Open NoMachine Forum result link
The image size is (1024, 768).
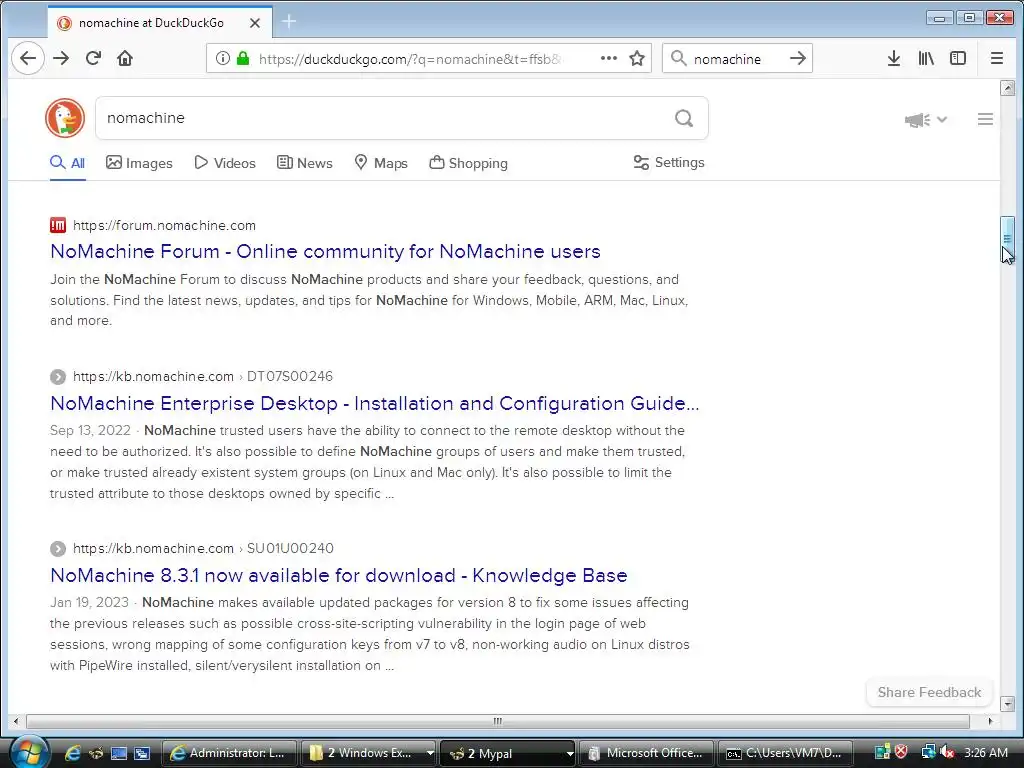point(325,251)
